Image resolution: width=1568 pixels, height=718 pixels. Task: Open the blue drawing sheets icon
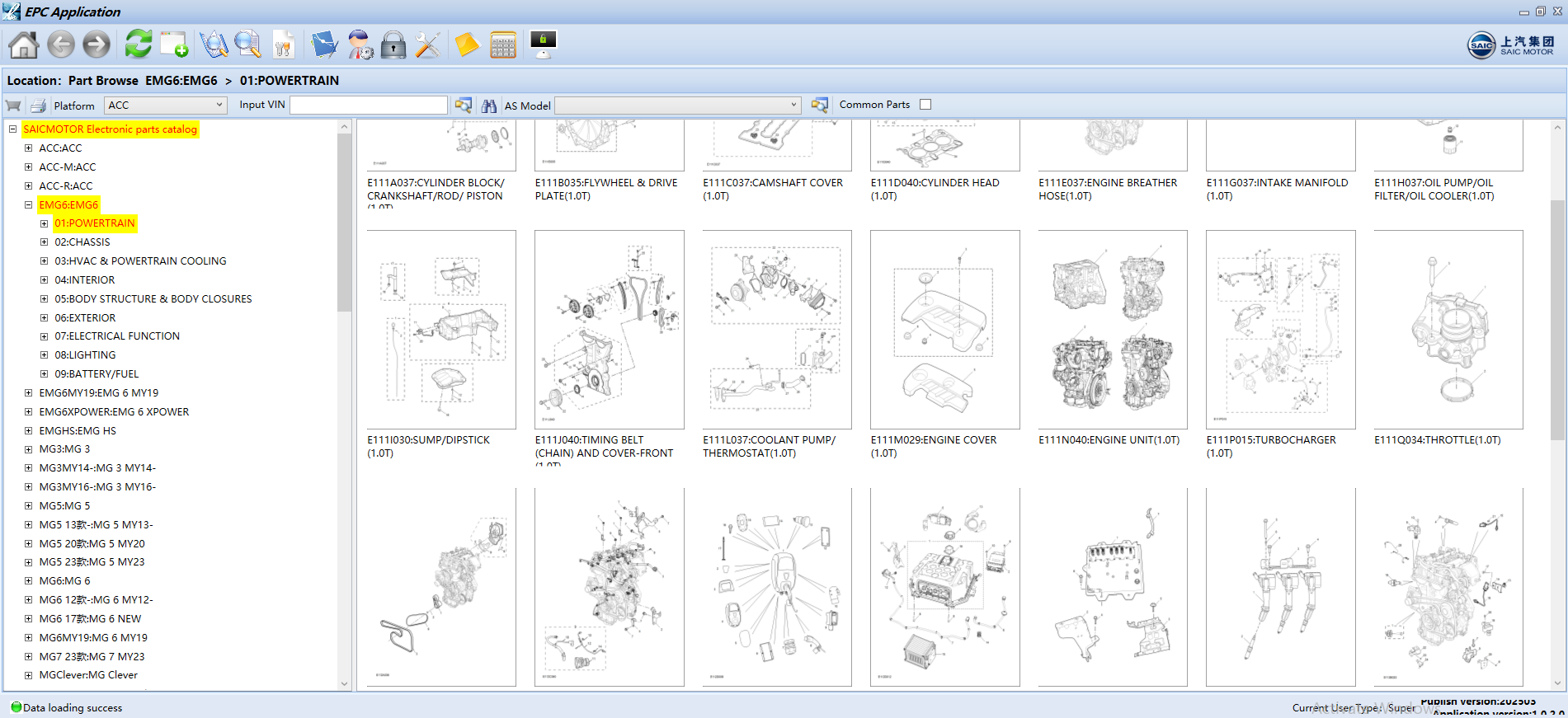click(324, 45)
